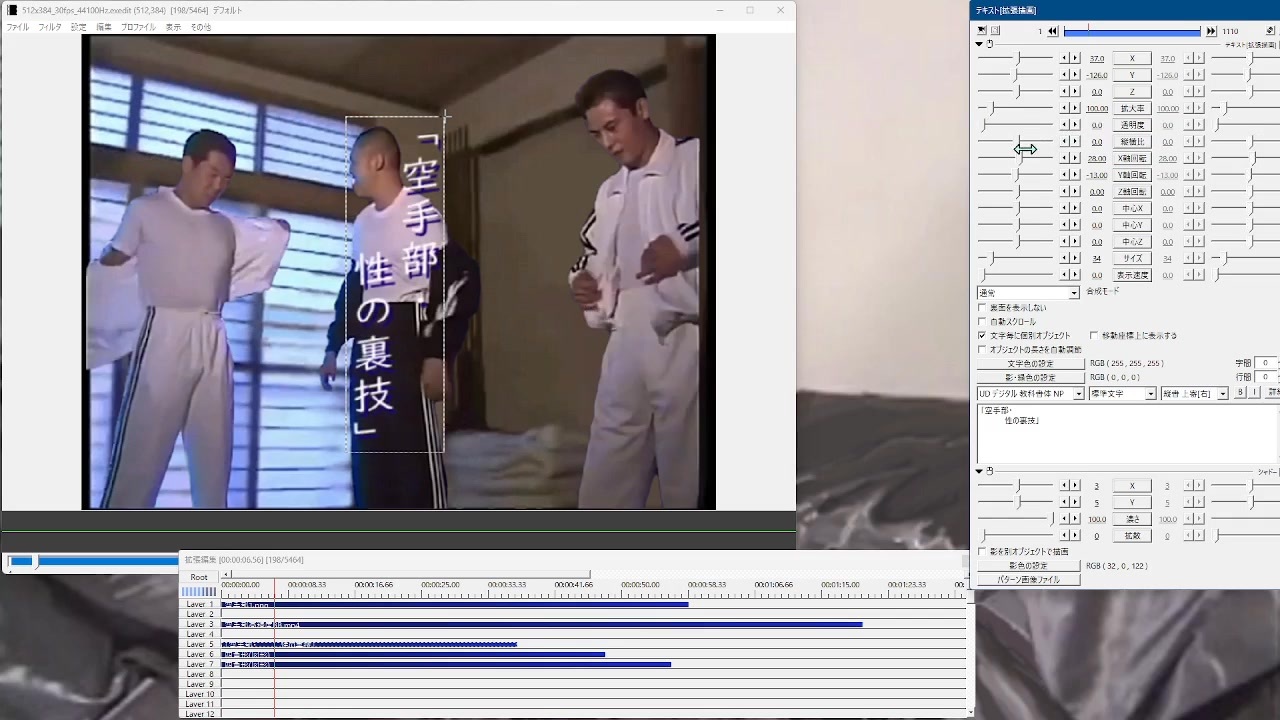This screenshot has width=1280, height=720.
Task: Click the サイズ parameter button
Action: (x=1132, y=259)
